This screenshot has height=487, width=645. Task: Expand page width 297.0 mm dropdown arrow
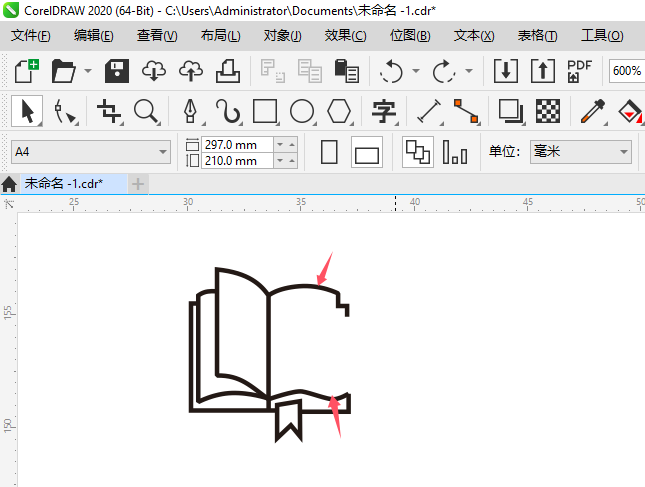[280, 145]
